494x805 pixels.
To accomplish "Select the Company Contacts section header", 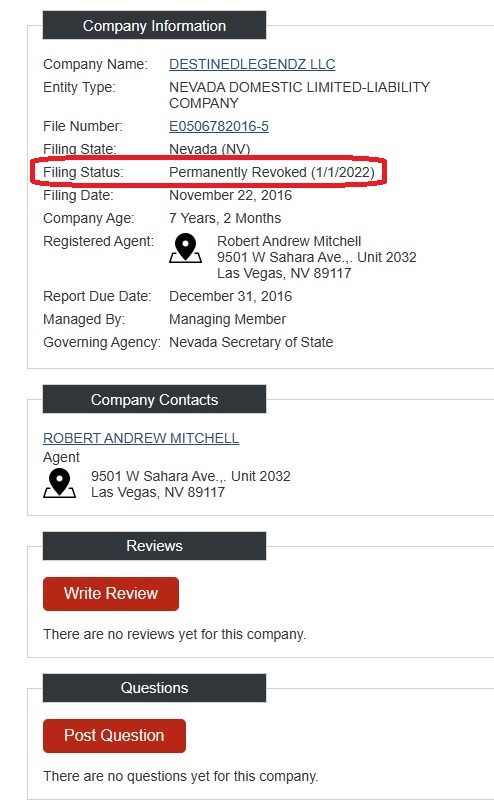I will pos(155,399).
